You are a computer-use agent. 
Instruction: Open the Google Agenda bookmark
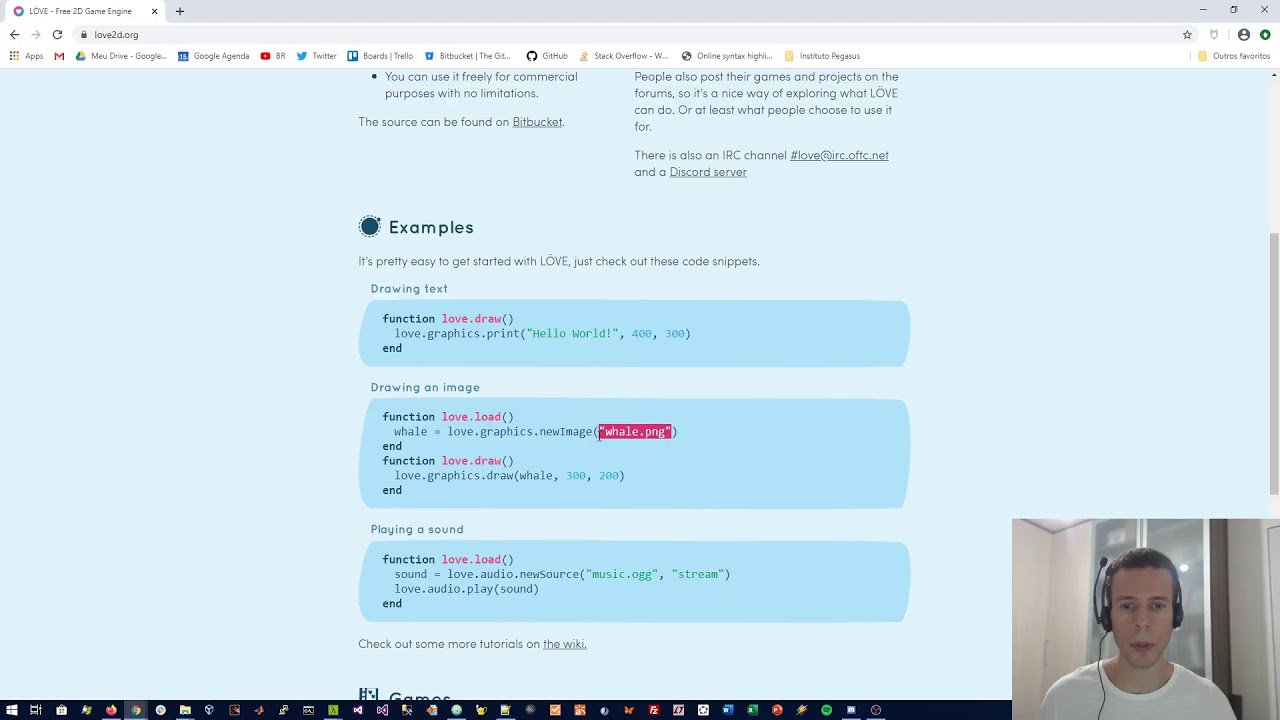(x=213, y=56)
